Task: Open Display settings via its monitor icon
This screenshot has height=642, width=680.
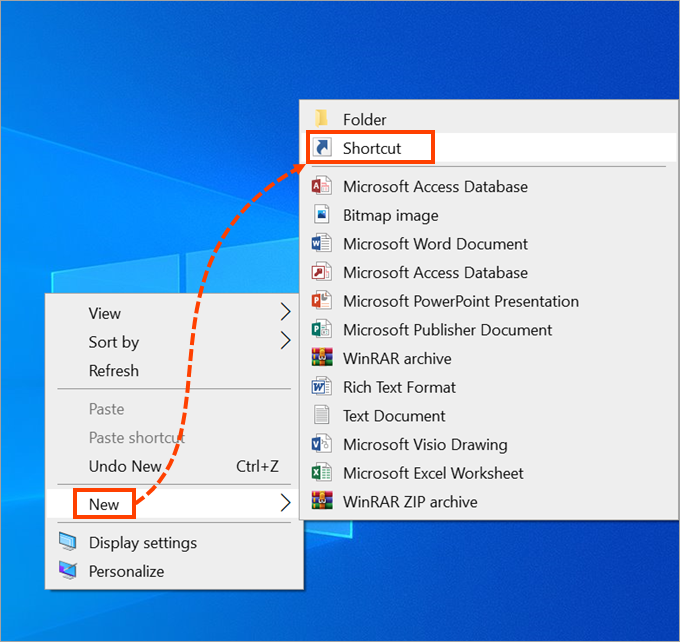Action: (68, 543)
